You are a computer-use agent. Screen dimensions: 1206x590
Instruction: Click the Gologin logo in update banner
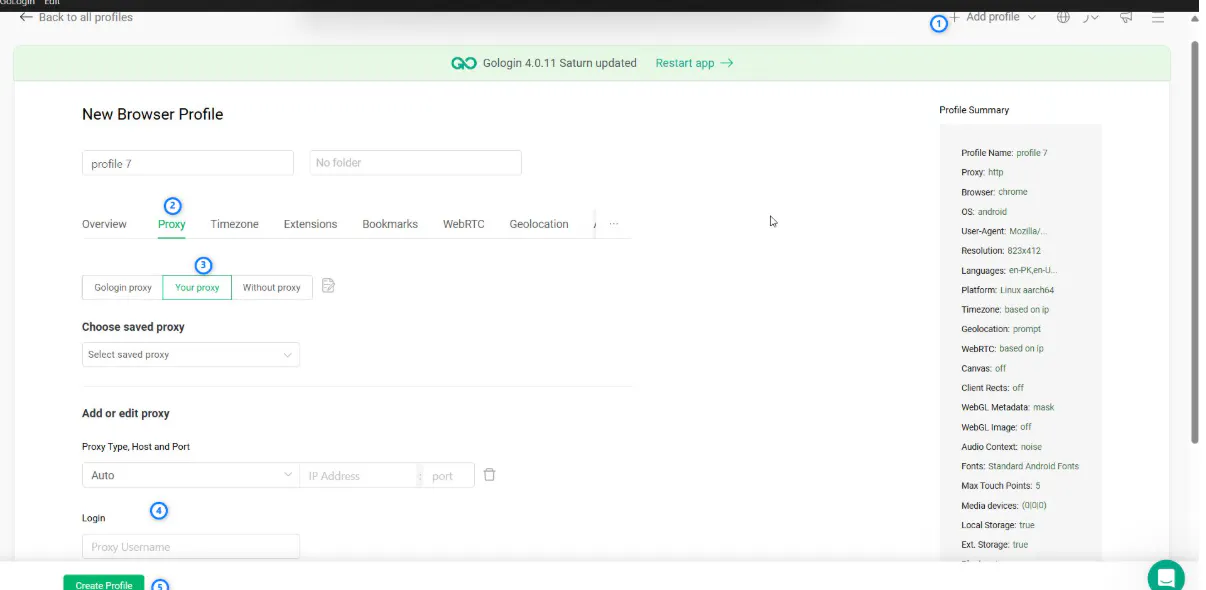click(463, 63)
